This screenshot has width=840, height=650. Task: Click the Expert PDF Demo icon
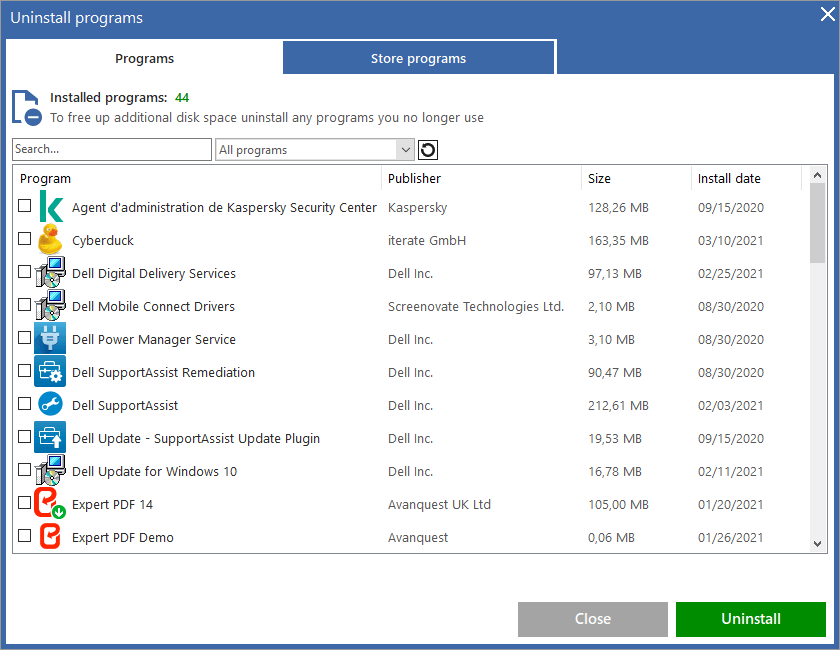tap(50, 536)
